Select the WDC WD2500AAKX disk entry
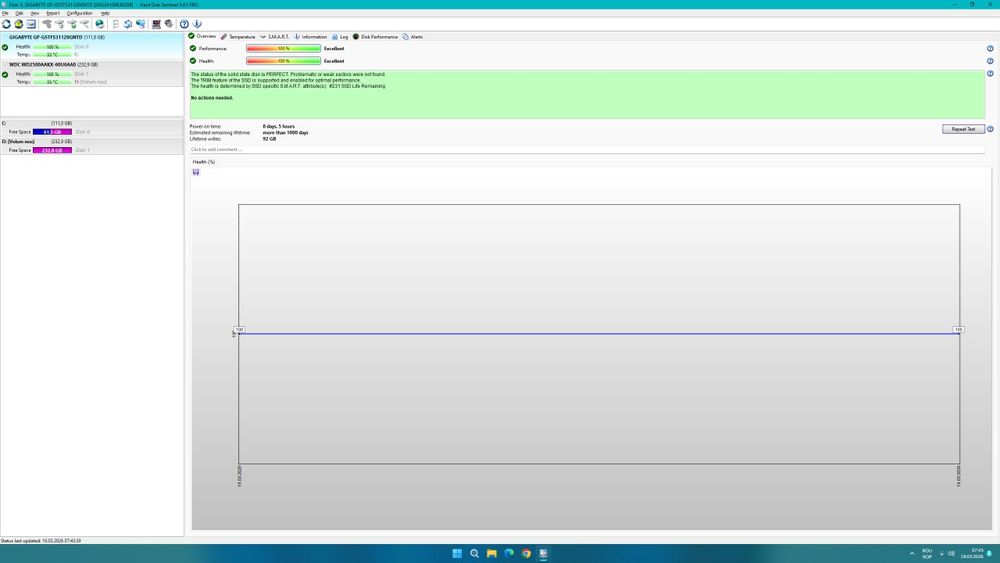This screenshot has height=563, width=1000. [92, 73]
